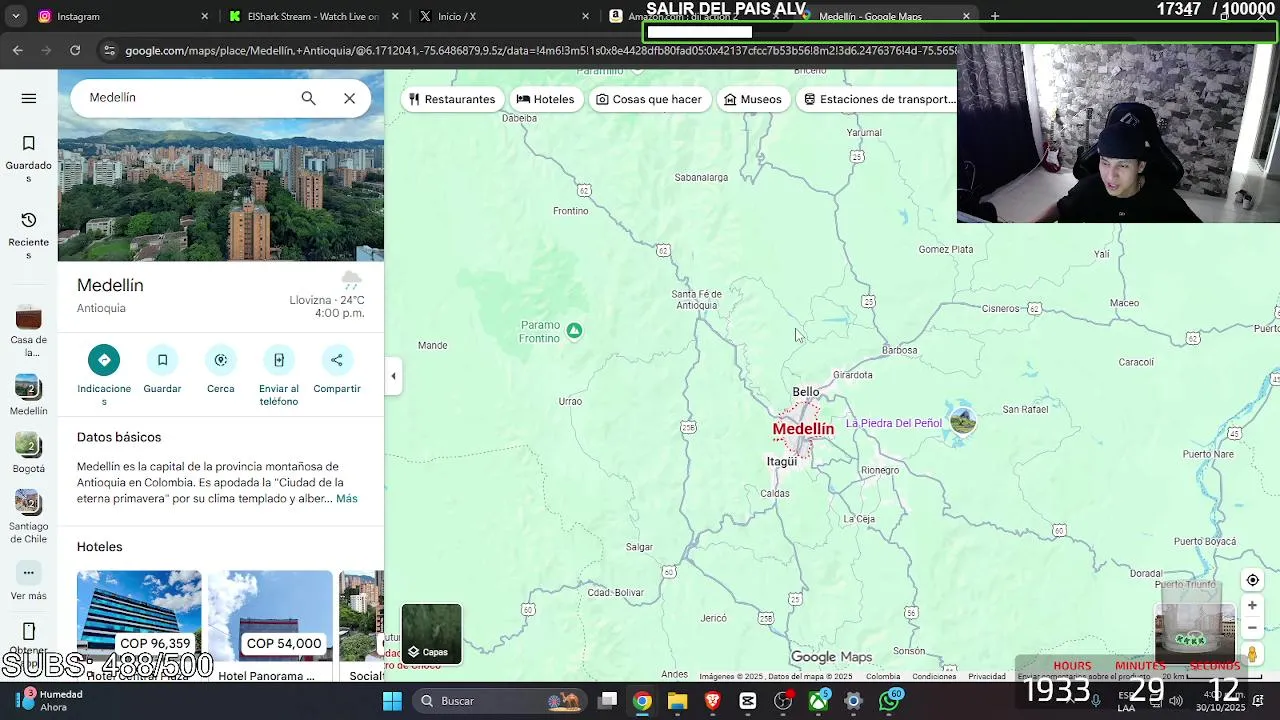Open the Condiciones footer link
1280x720 pixels.
tap(934, 676)
